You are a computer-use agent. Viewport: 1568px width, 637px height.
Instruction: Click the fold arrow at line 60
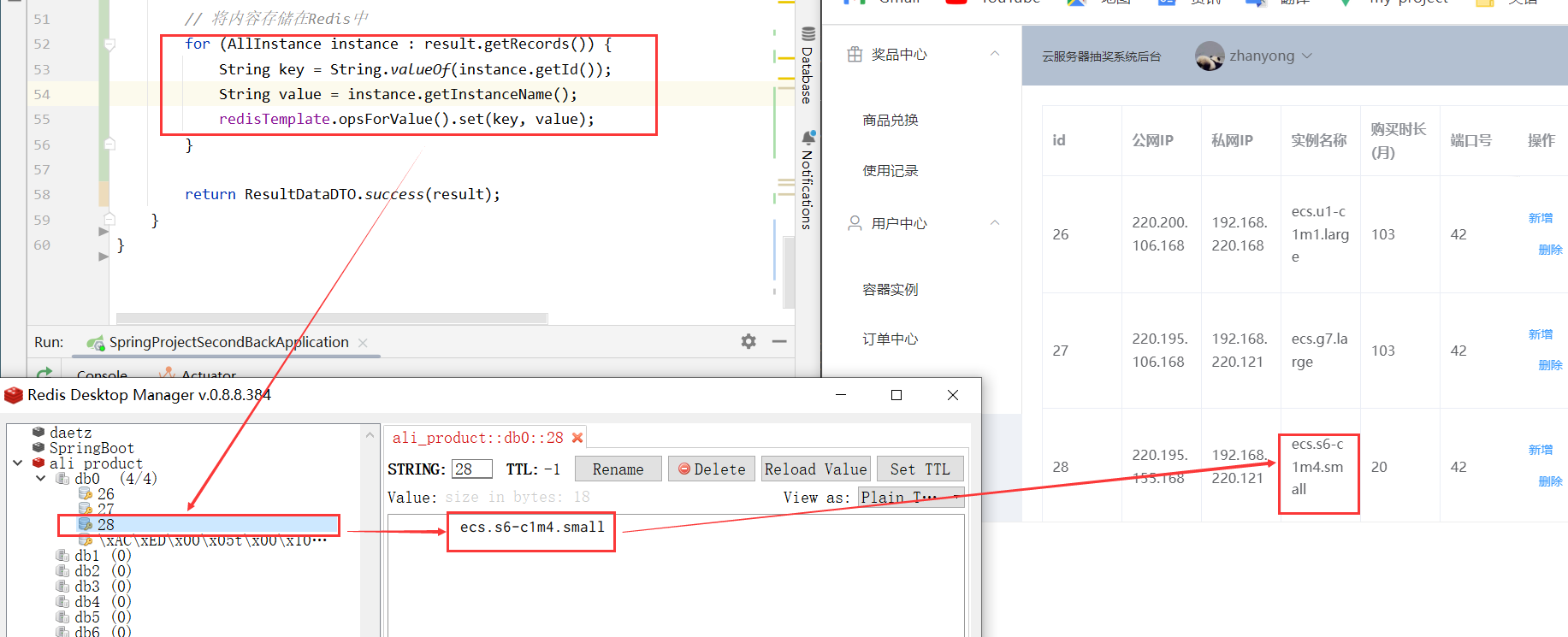[104, 256]
